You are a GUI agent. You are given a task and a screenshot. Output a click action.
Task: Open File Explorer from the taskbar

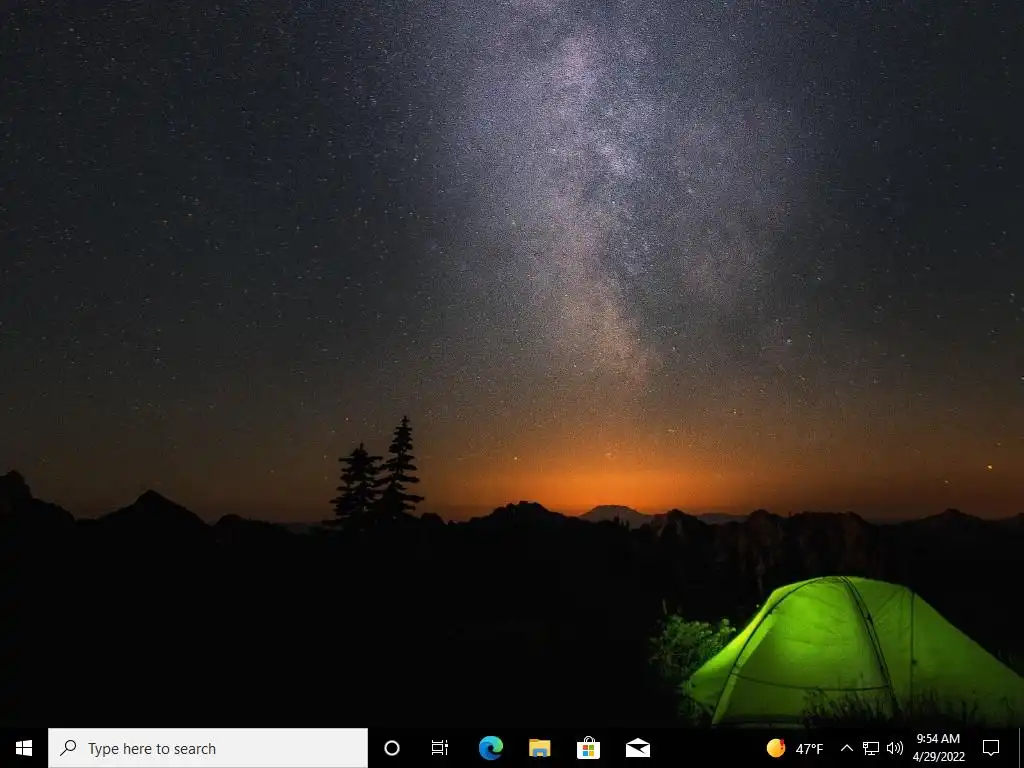pyautogui.click(x=539, y=748)
